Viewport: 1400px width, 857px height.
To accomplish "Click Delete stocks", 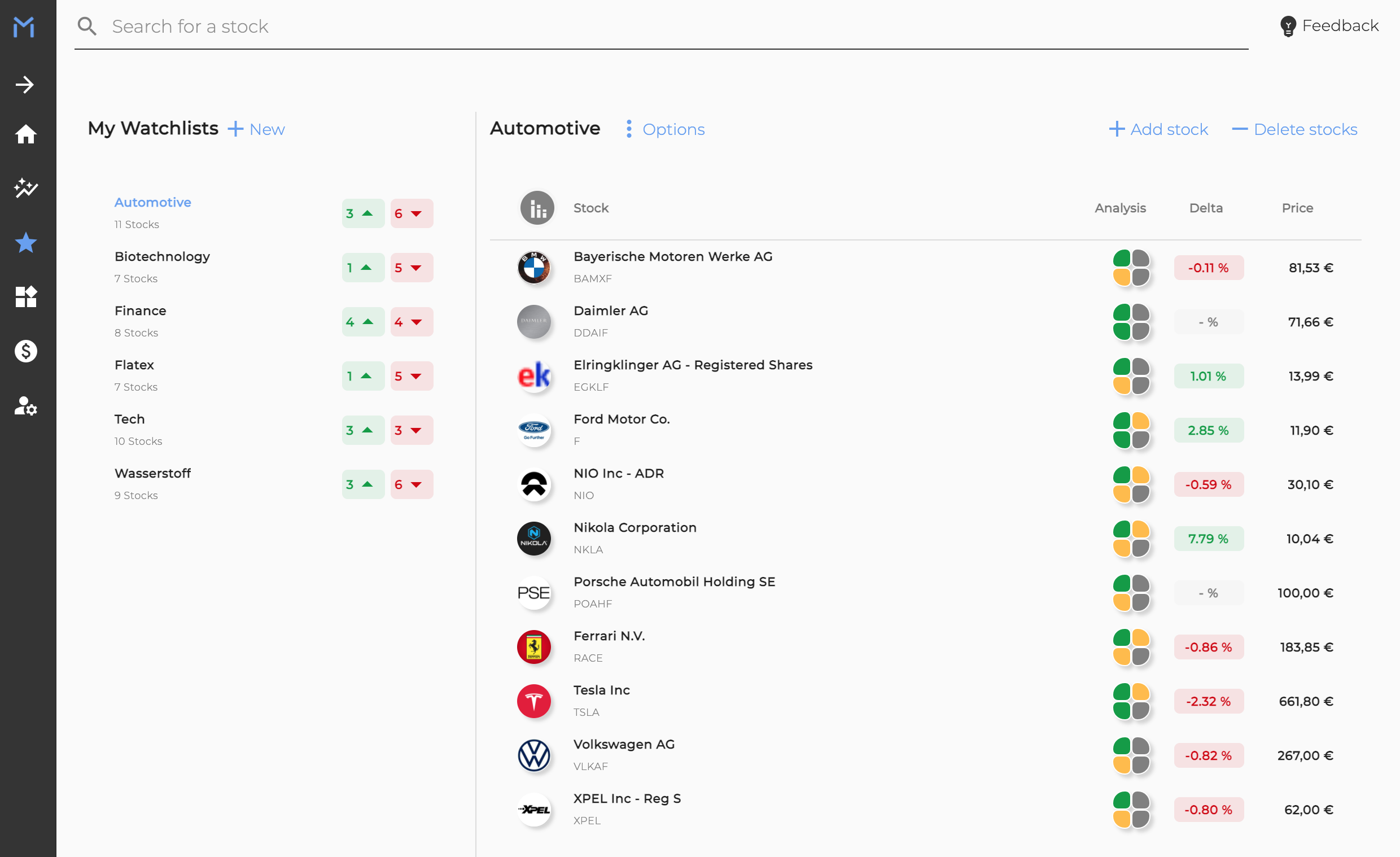I will click(1294, 129).
